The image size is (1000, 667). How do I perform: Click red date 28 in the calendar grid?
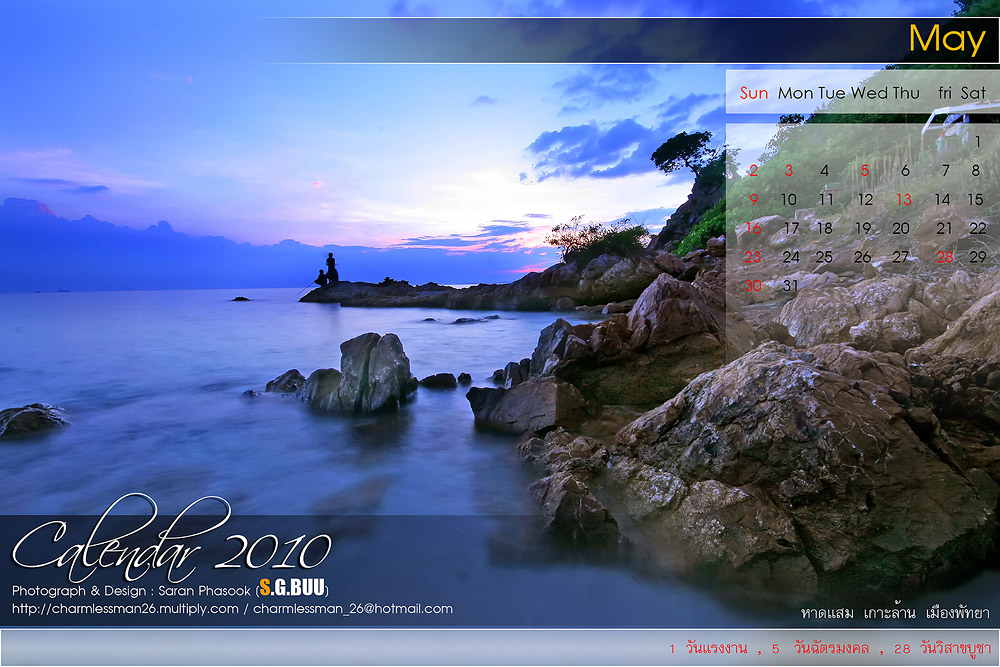[x=945, y=257]
